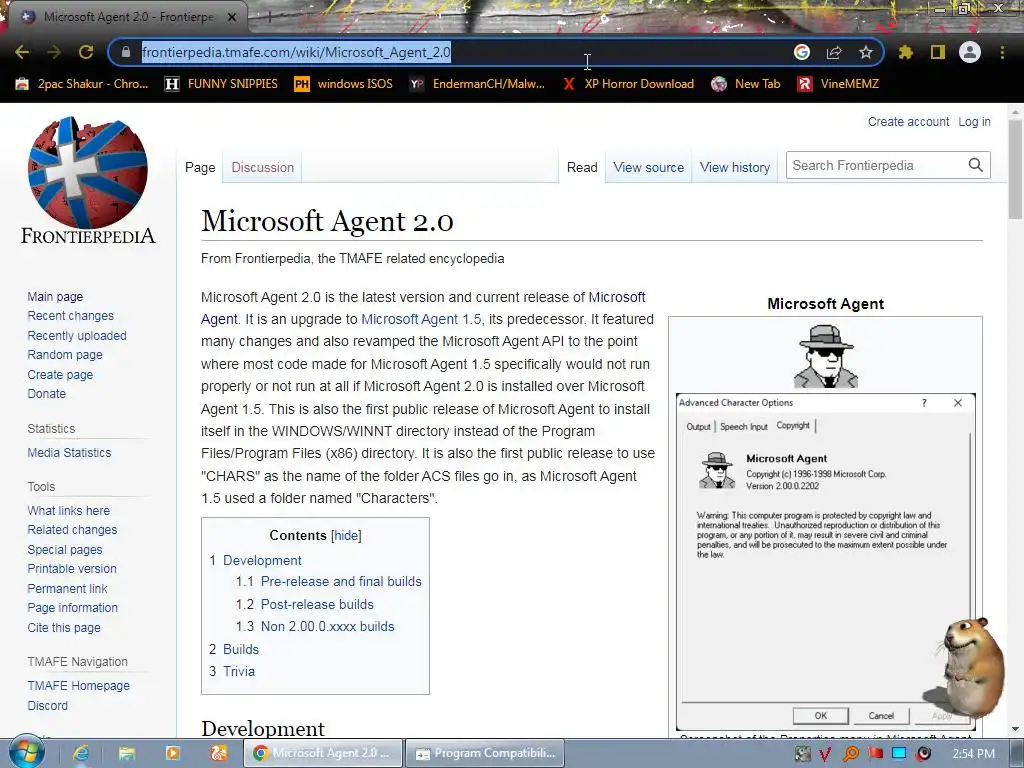
Task: Open Recently uploaded in the sidebar
Action: [77, 335]
